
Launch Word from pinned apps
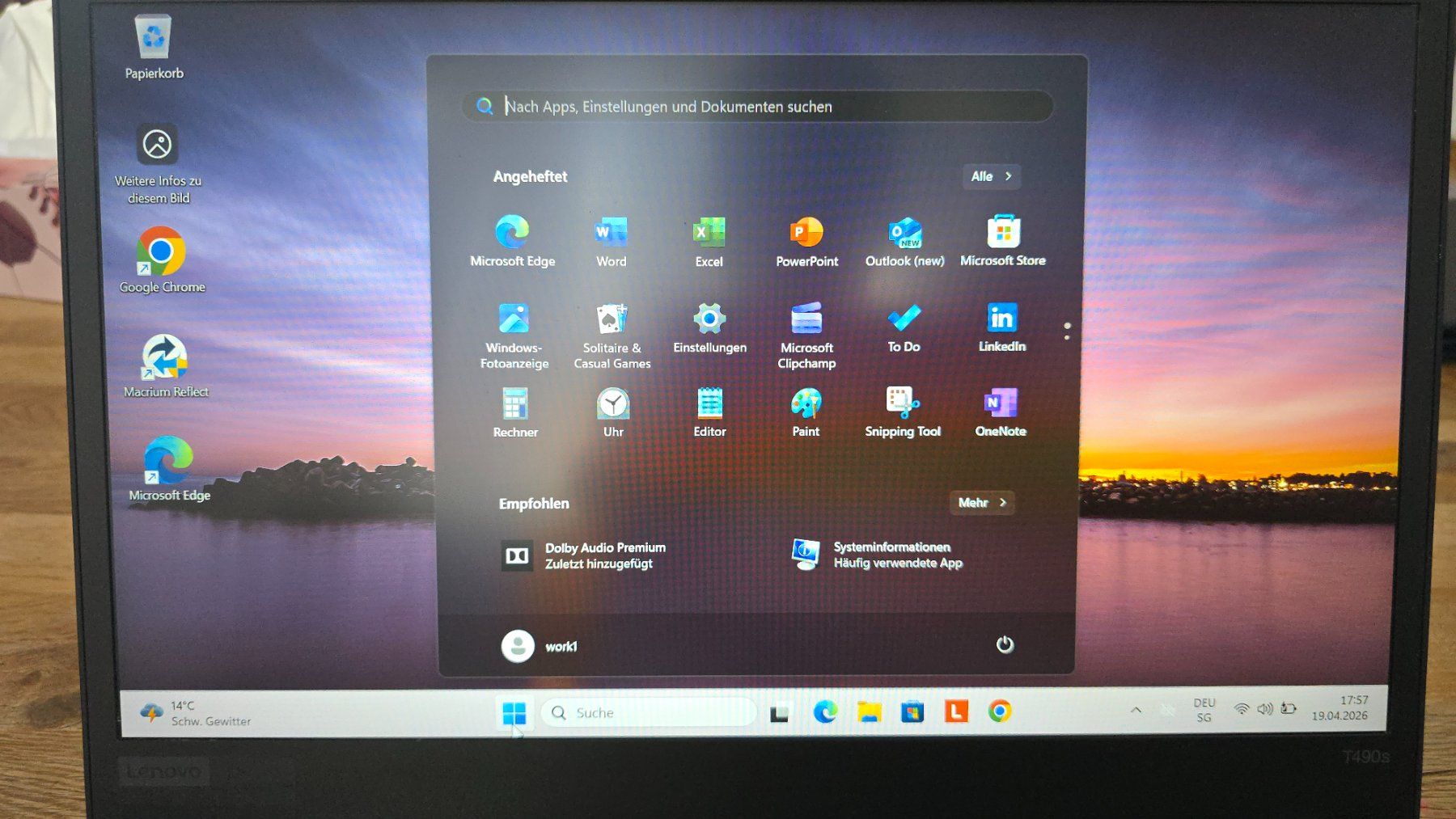coord(611,241)
